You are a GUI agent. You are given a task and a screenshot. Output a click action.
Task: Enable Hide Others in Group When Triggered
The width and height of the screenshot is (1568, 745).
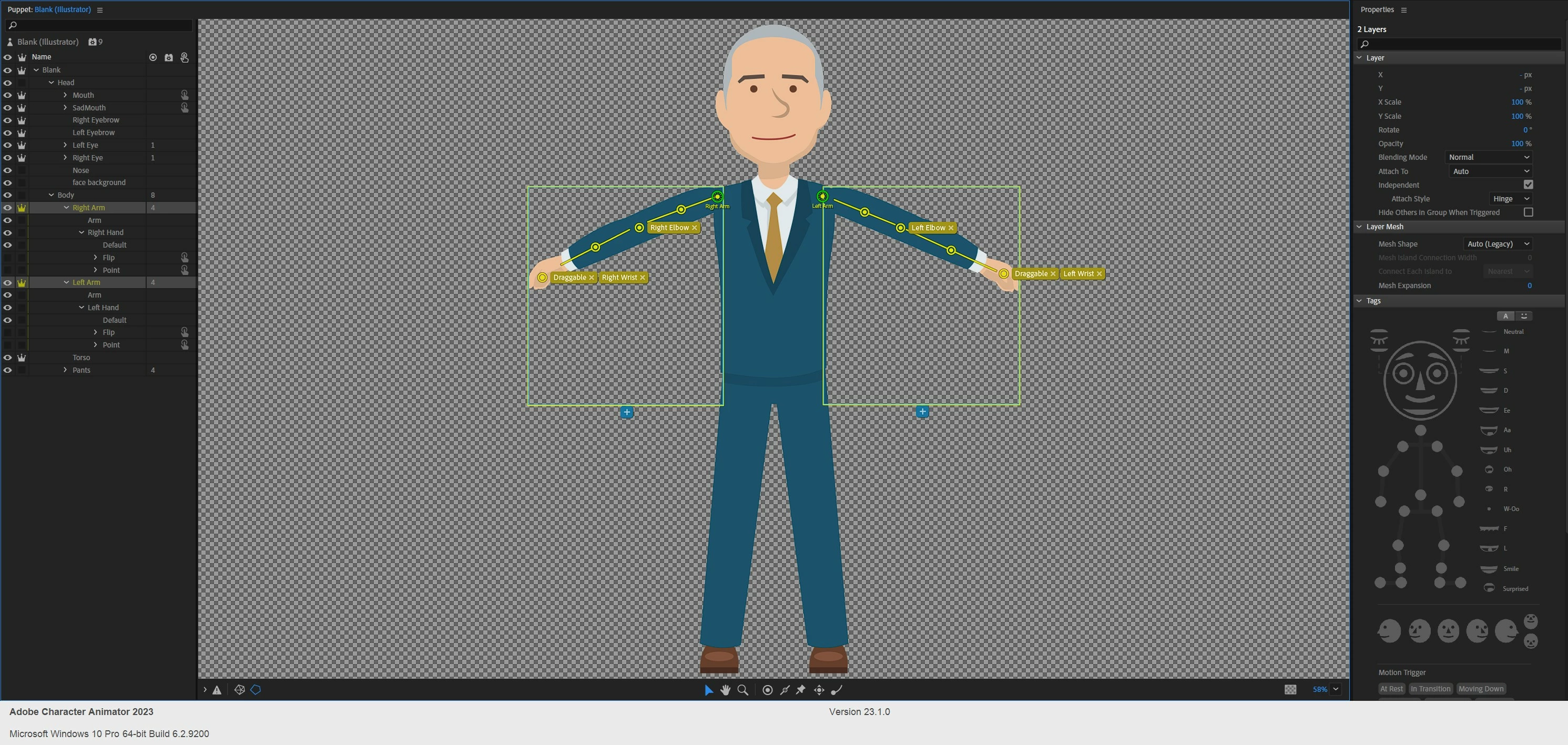[x=1528, y=212]
